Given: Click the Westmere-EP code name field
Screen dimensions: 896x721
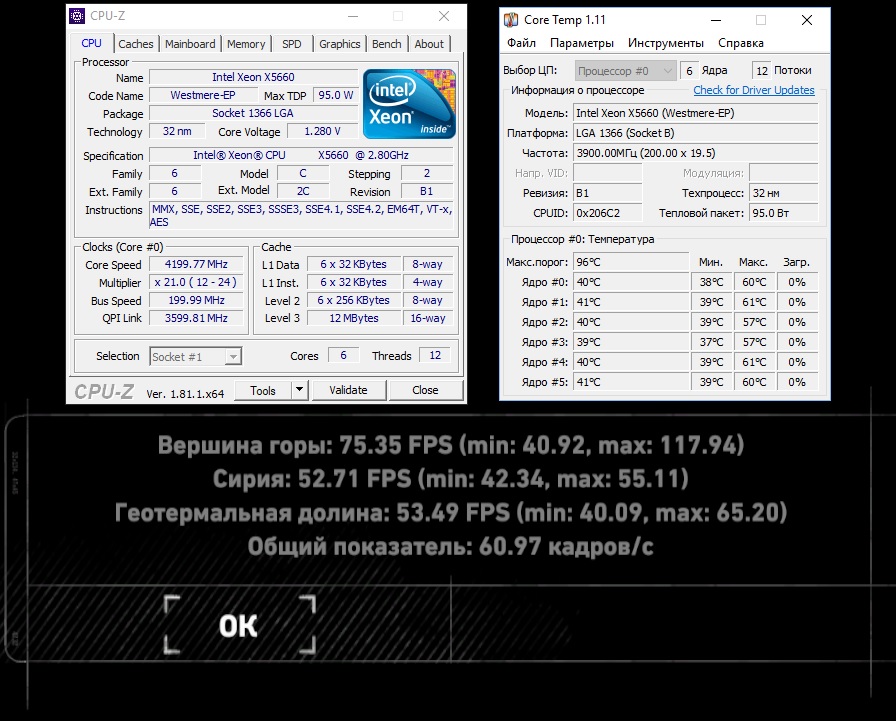Looking at the screenshot, I should [x=203, y=95].
